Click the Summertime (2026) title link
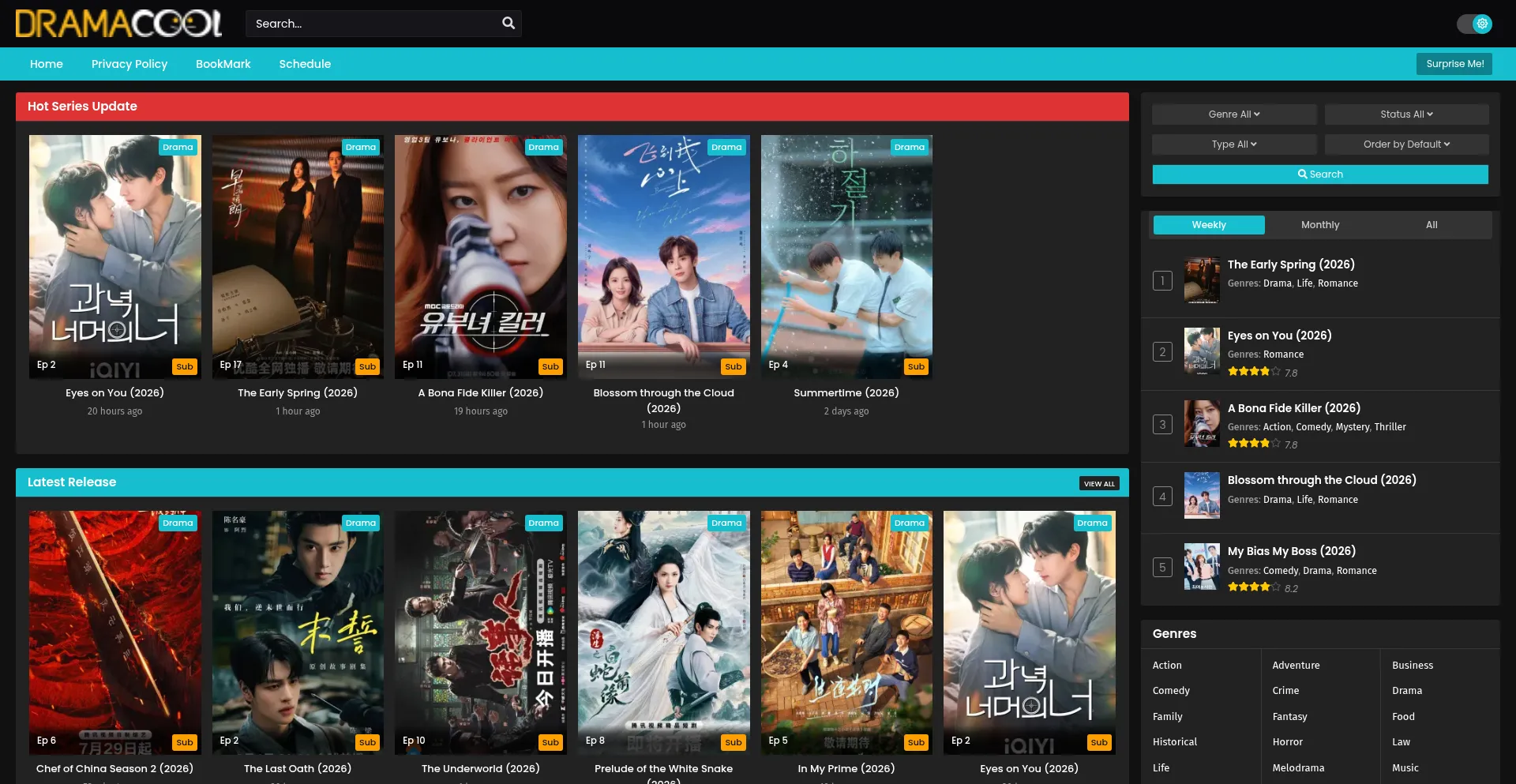Image resolution: width=1516 pixels, height=784 pixels. (846, 393)
